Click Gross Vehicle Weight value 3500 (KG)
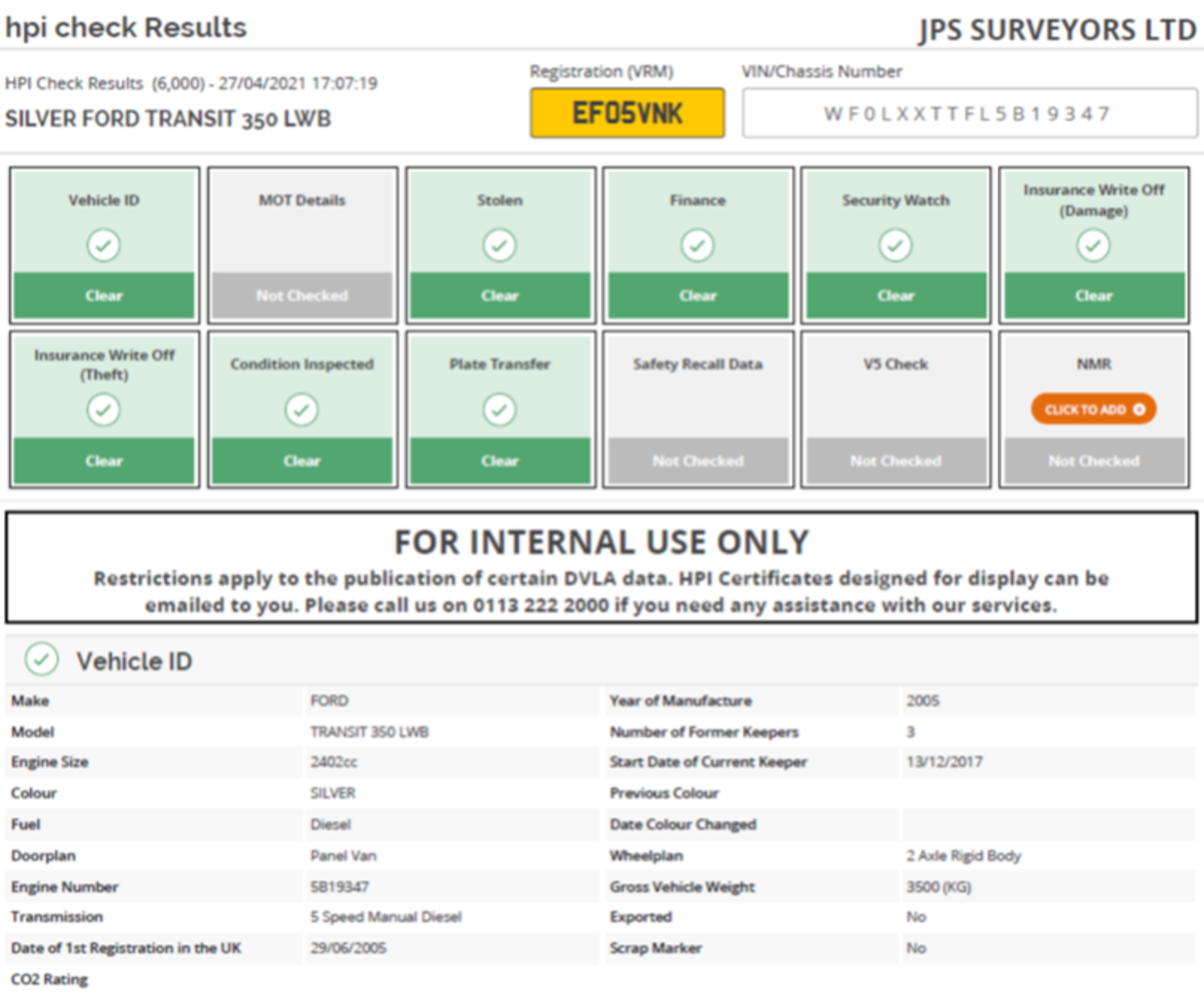 (939, 887)
